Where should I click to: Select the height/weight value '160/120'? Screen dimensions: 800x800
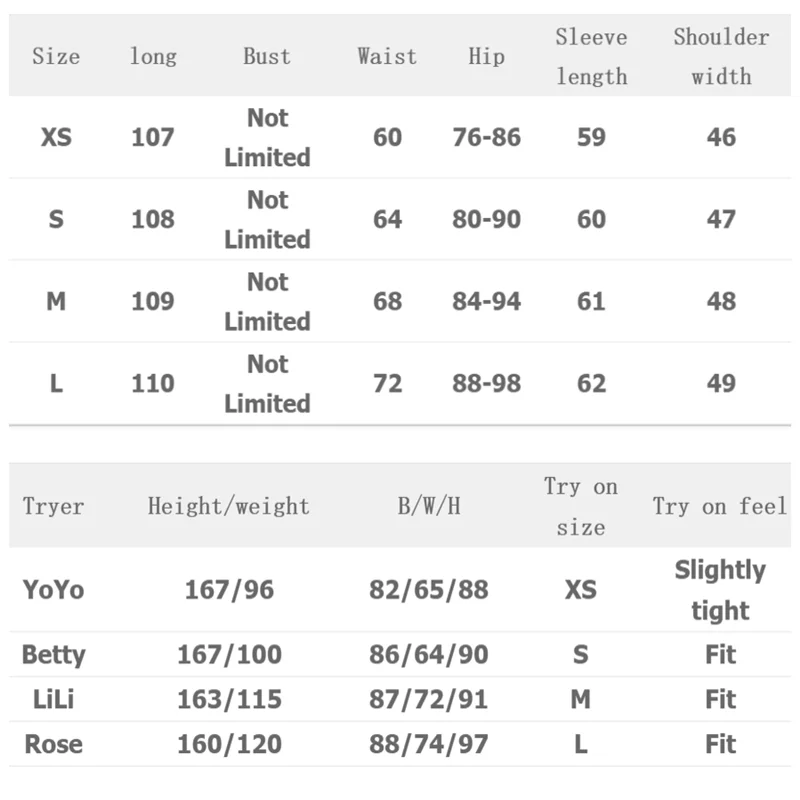pos(229,744)
